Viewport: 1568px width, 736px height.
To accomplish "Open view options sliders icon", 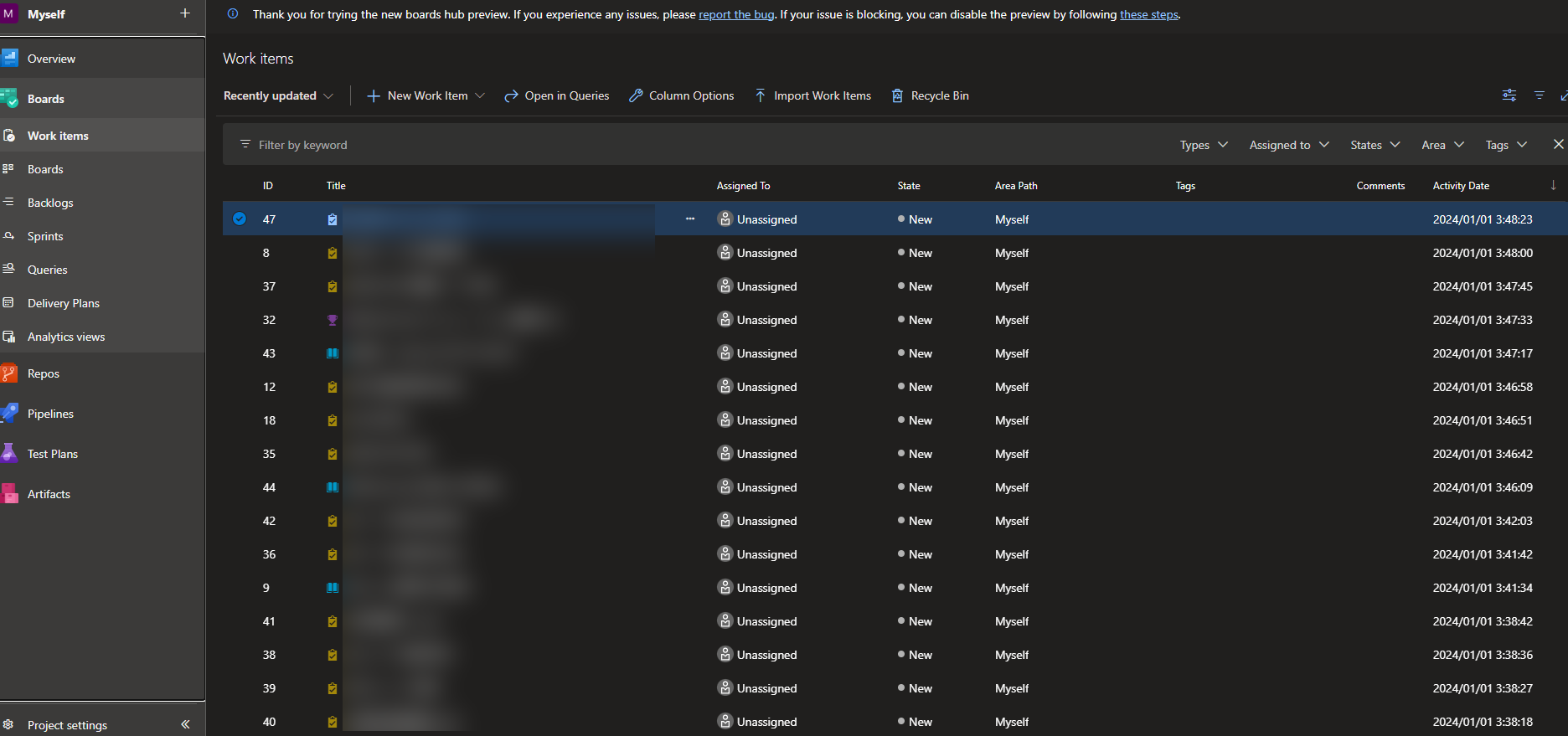I will [1509, 95].
